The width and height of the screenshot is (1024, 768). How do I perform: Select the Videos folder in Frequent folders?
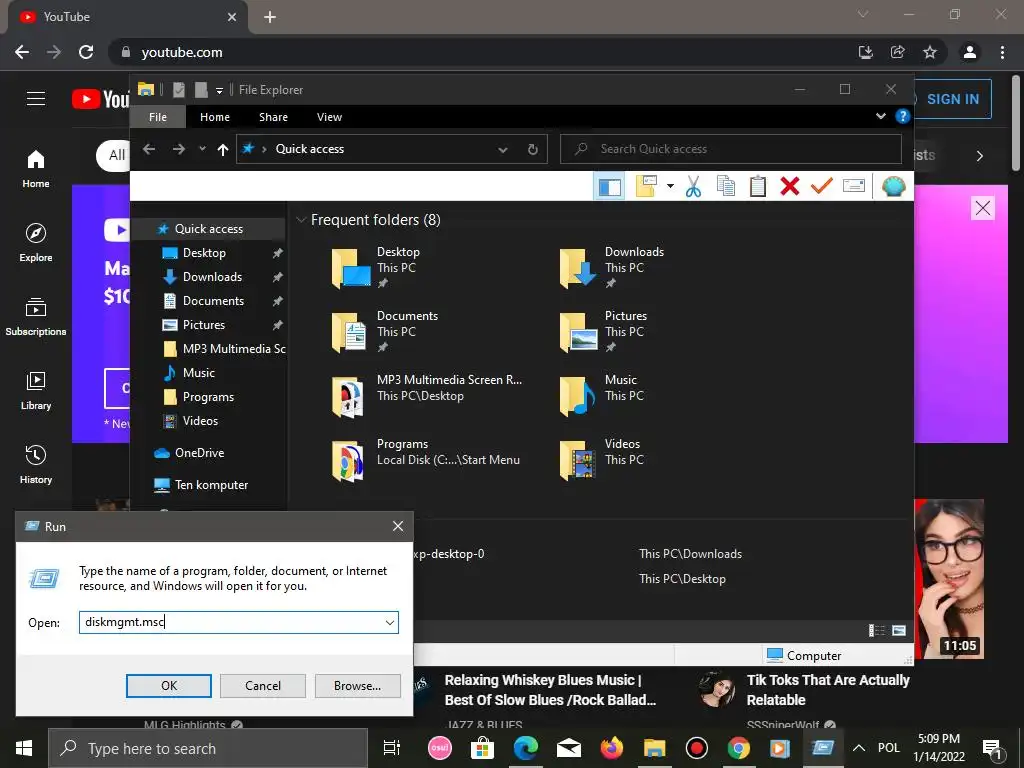(601, 460)
